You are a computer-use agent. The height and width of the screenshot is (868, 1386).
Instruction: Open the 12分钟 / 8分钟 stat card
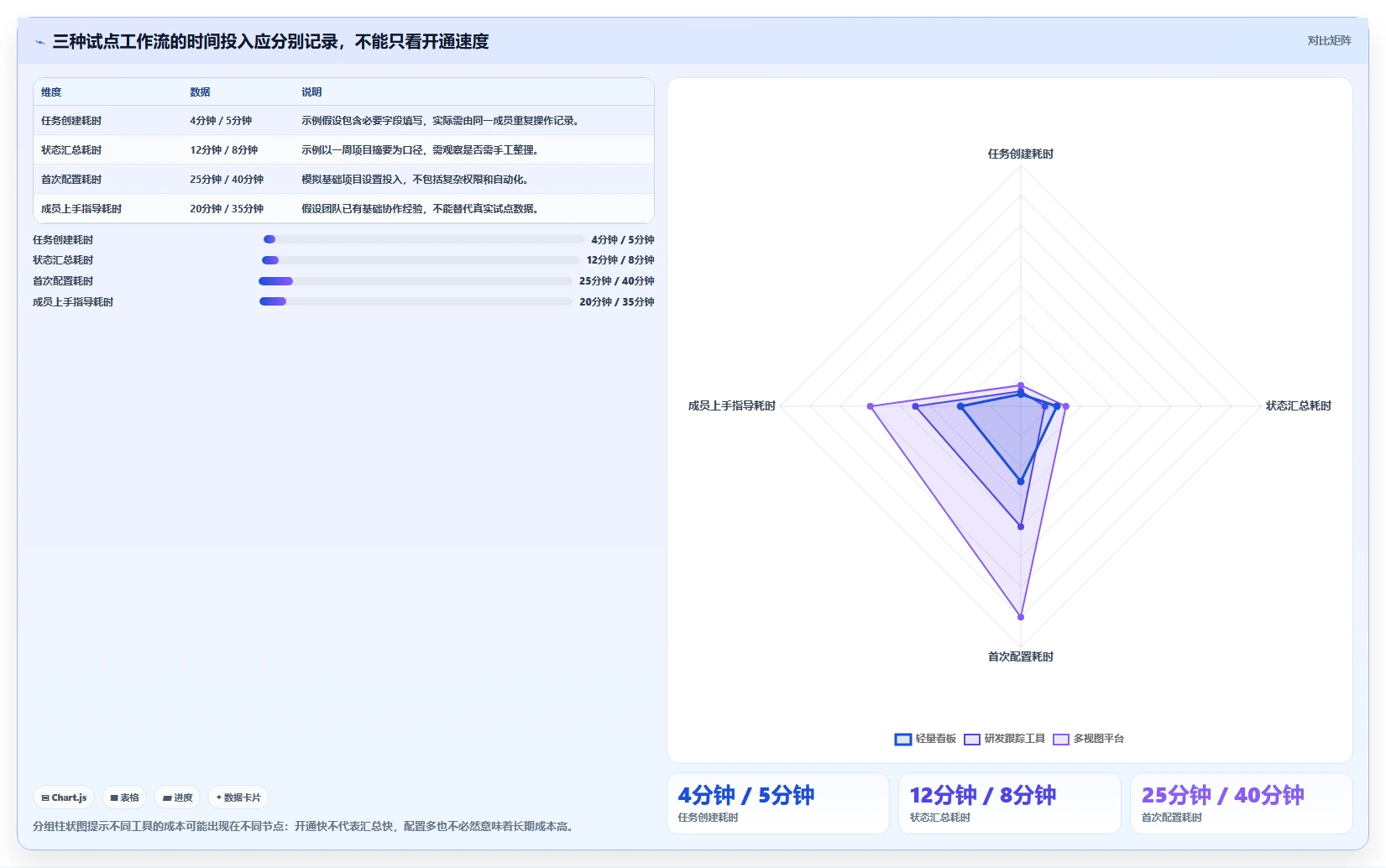click(x=1009, y=803)
